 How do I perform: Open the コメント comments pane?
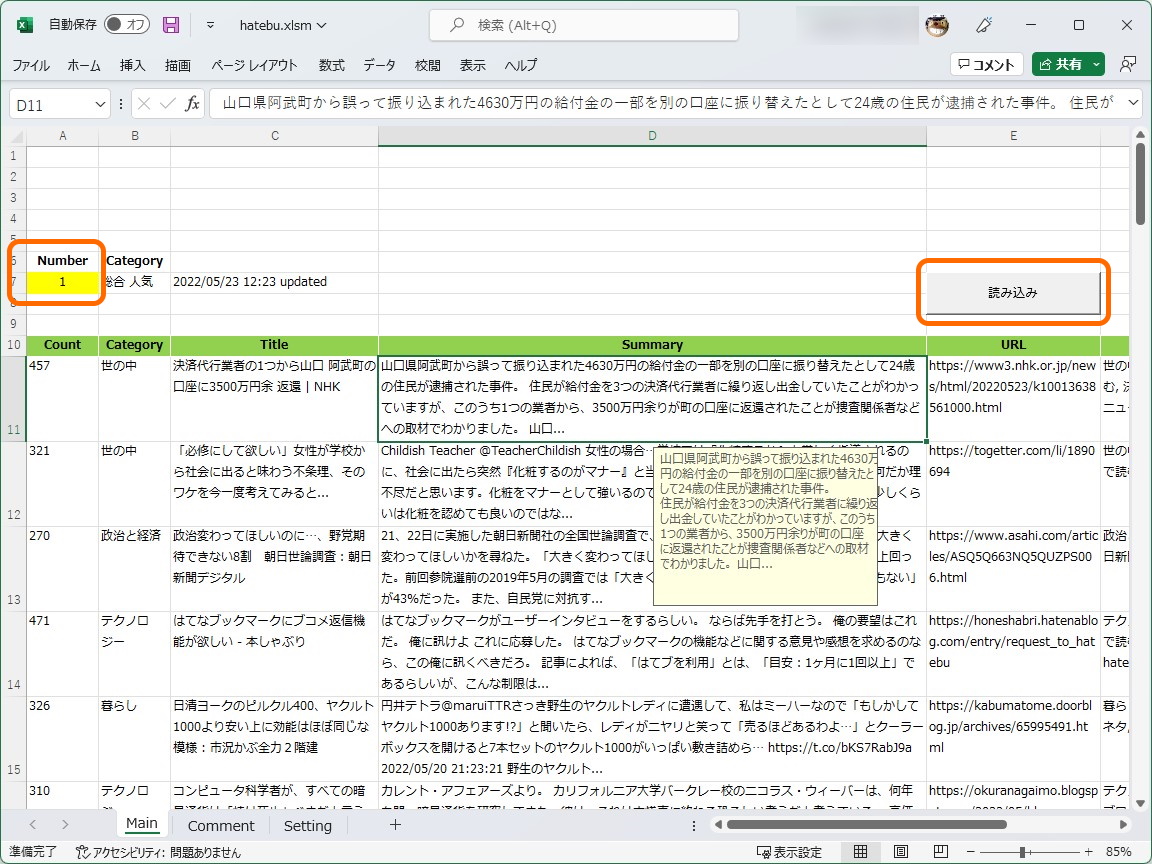tap(986, 63)
